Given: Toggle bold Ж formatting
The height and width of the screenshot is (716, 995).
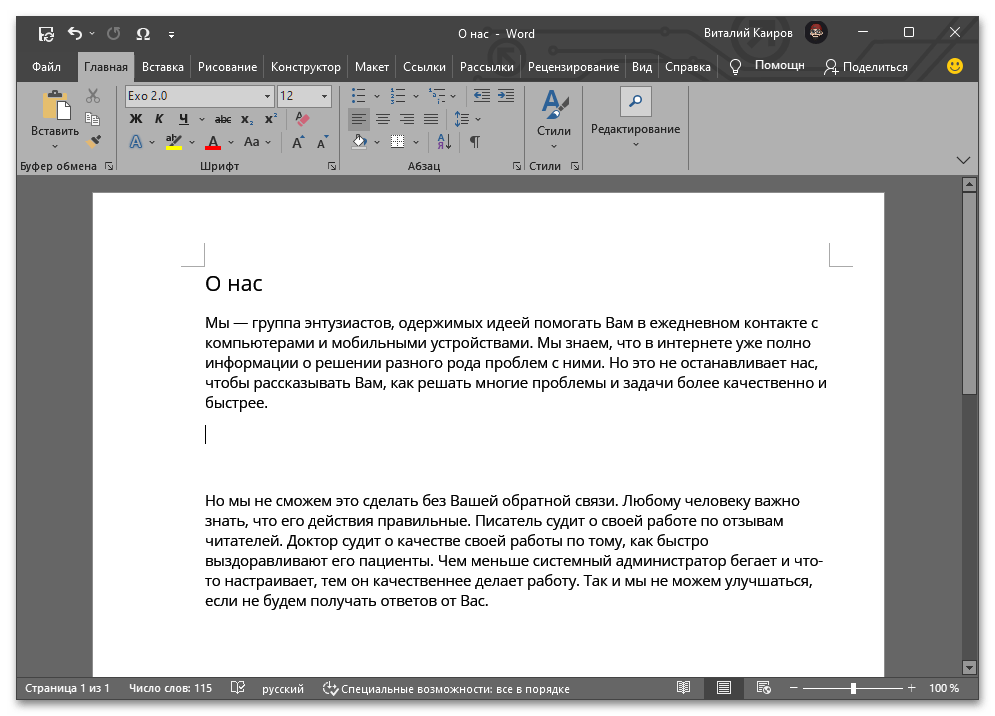Looking at the screenshot, I should (136, 119).
